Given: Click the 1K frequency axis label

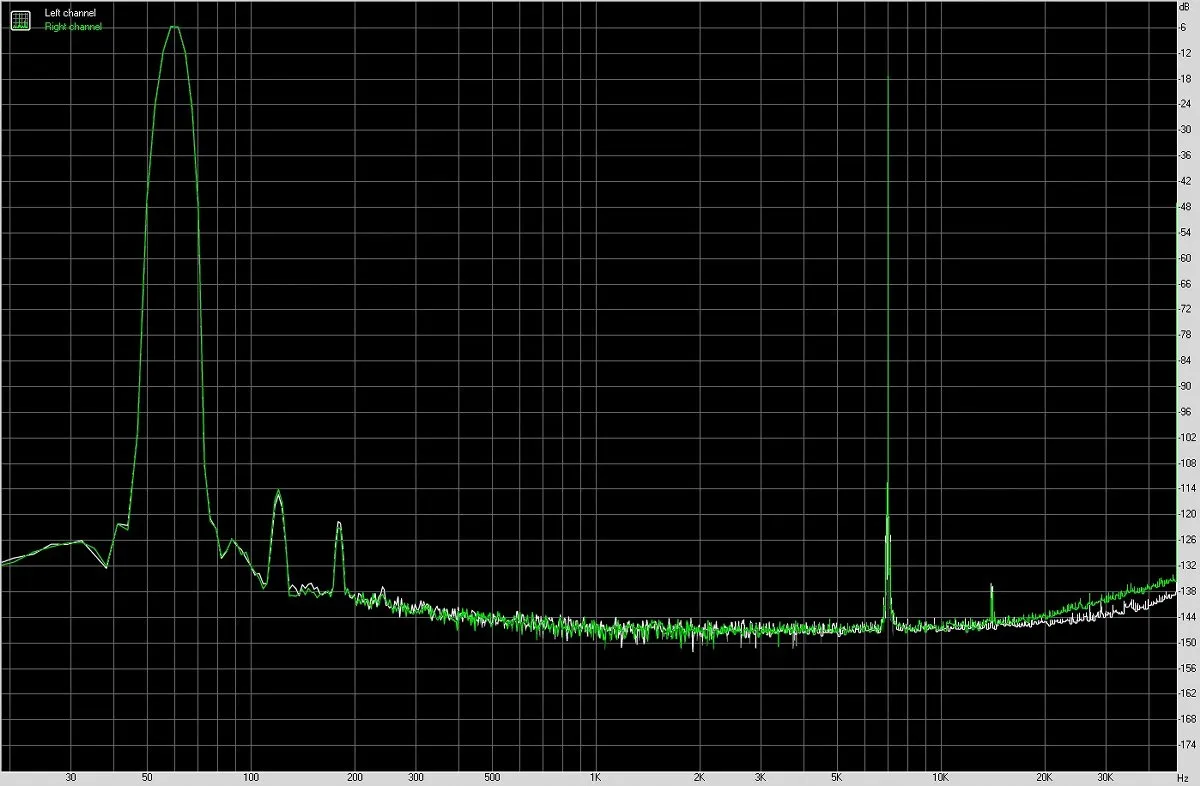Looking at the screenshot, I should click(x=595, y=776).
